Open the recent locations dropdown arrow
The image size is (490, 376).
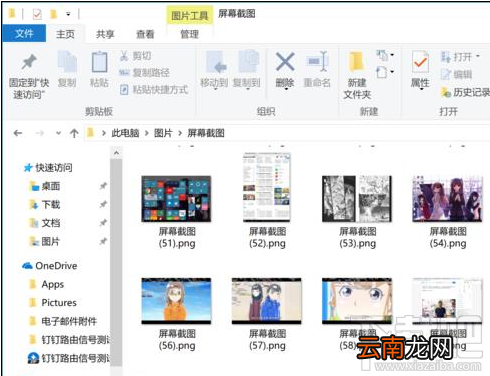[x=58, y=133]
